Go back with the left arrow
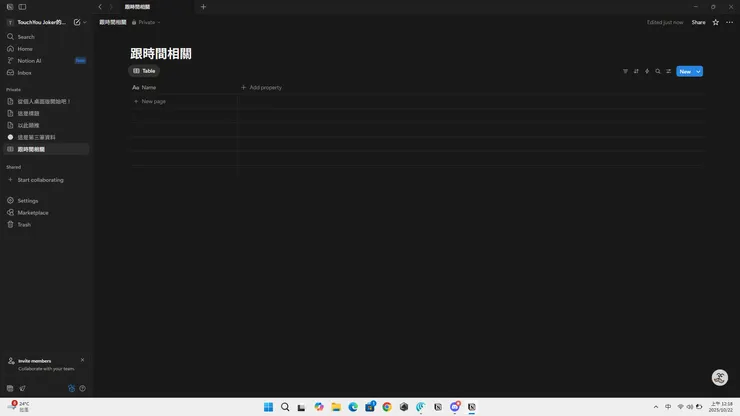 (x=100, y=7)
